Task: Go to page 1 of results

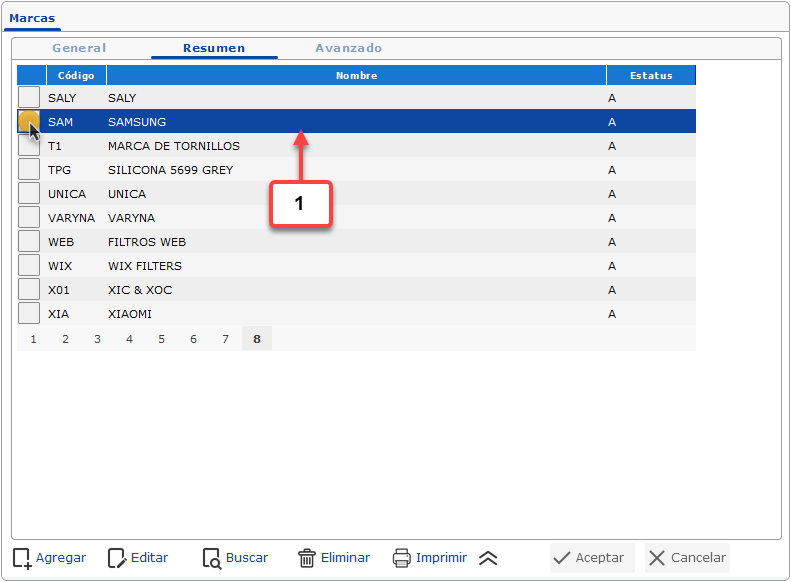Action: [x=33, y=339]
